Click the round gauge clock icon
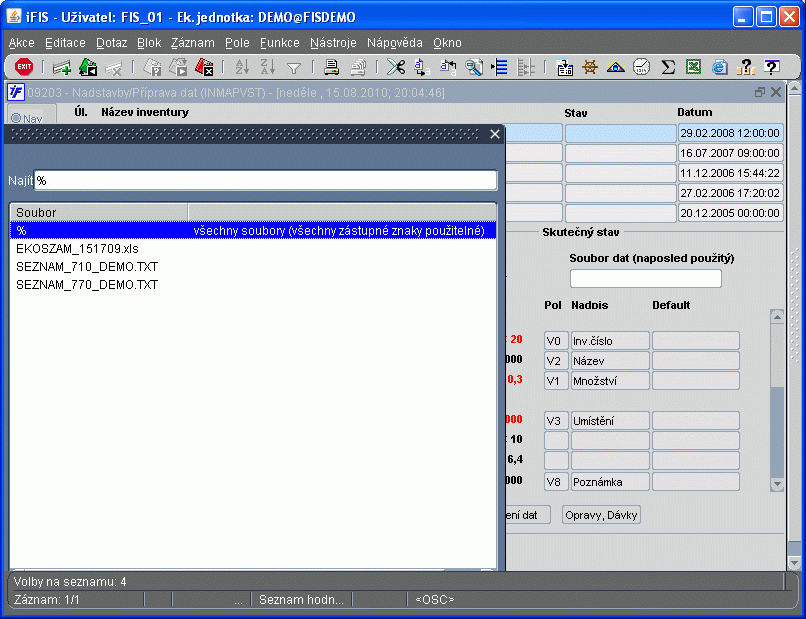The height and width of the screenshot is (619, 806). pos(642,67)
